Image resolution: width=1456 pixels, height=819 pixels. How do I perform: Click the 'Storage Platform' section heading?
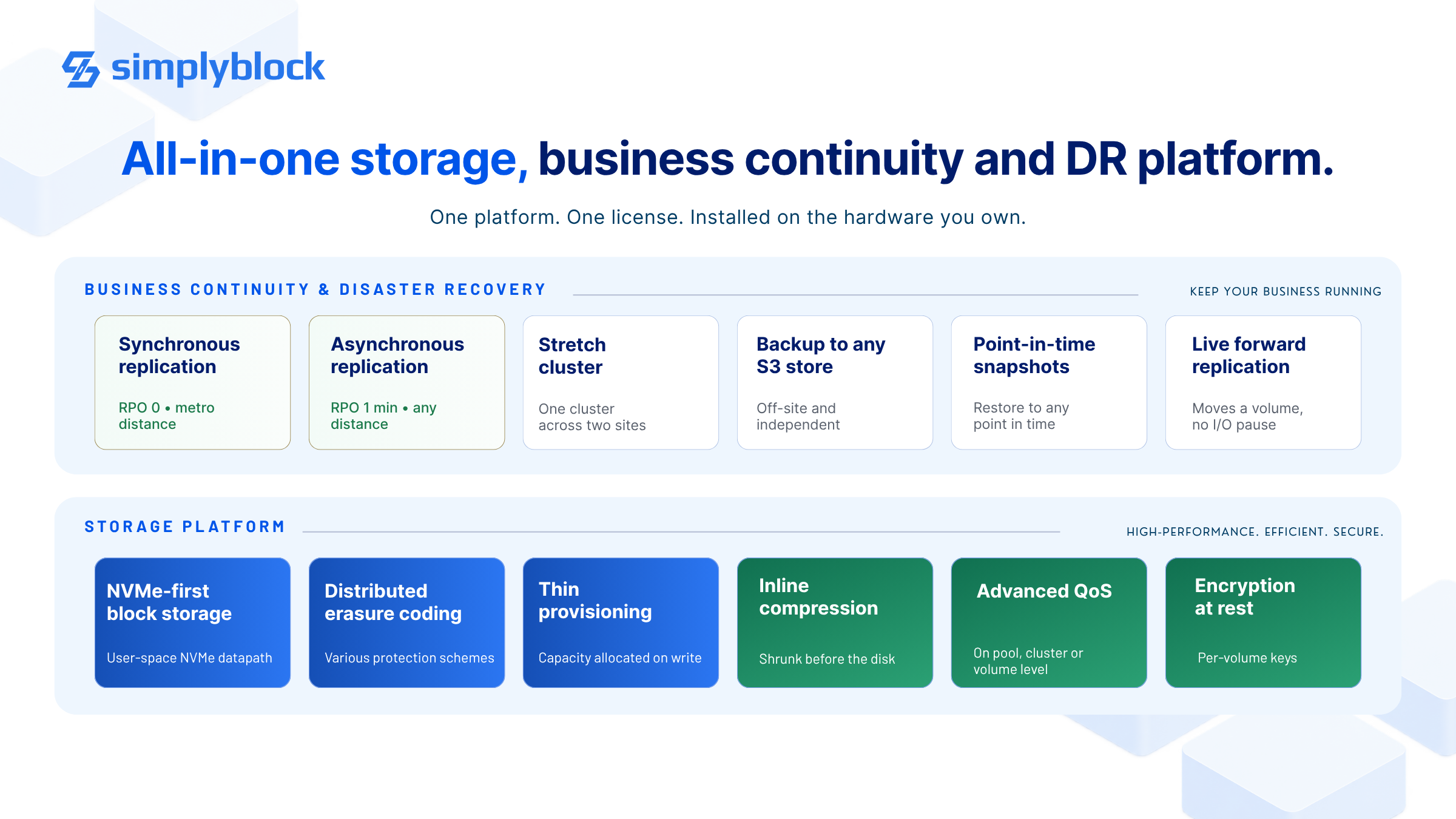tap(185, 527)
